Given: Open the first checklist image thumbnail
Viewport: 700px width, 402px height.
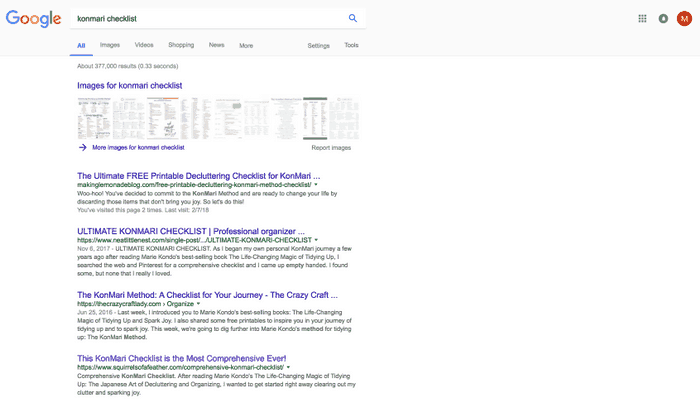Looking at the screenshot, I should click(x=94, y=118).
